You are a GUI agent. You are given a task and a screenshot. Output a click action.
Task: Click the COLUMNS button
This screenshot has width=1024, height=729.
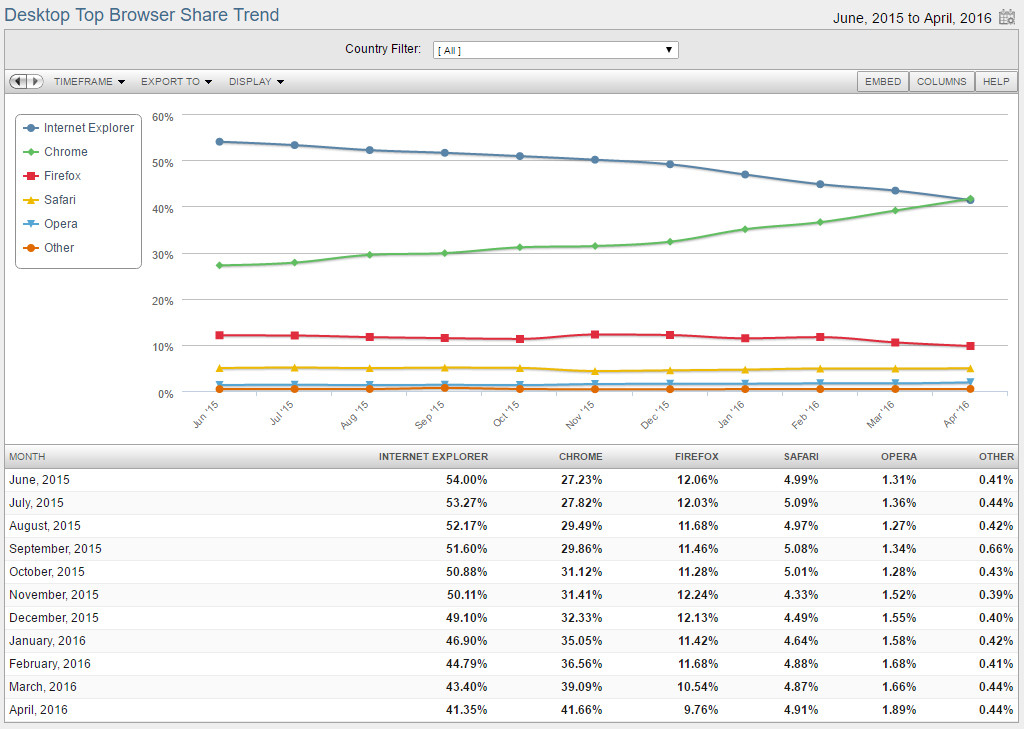[941, 81]
